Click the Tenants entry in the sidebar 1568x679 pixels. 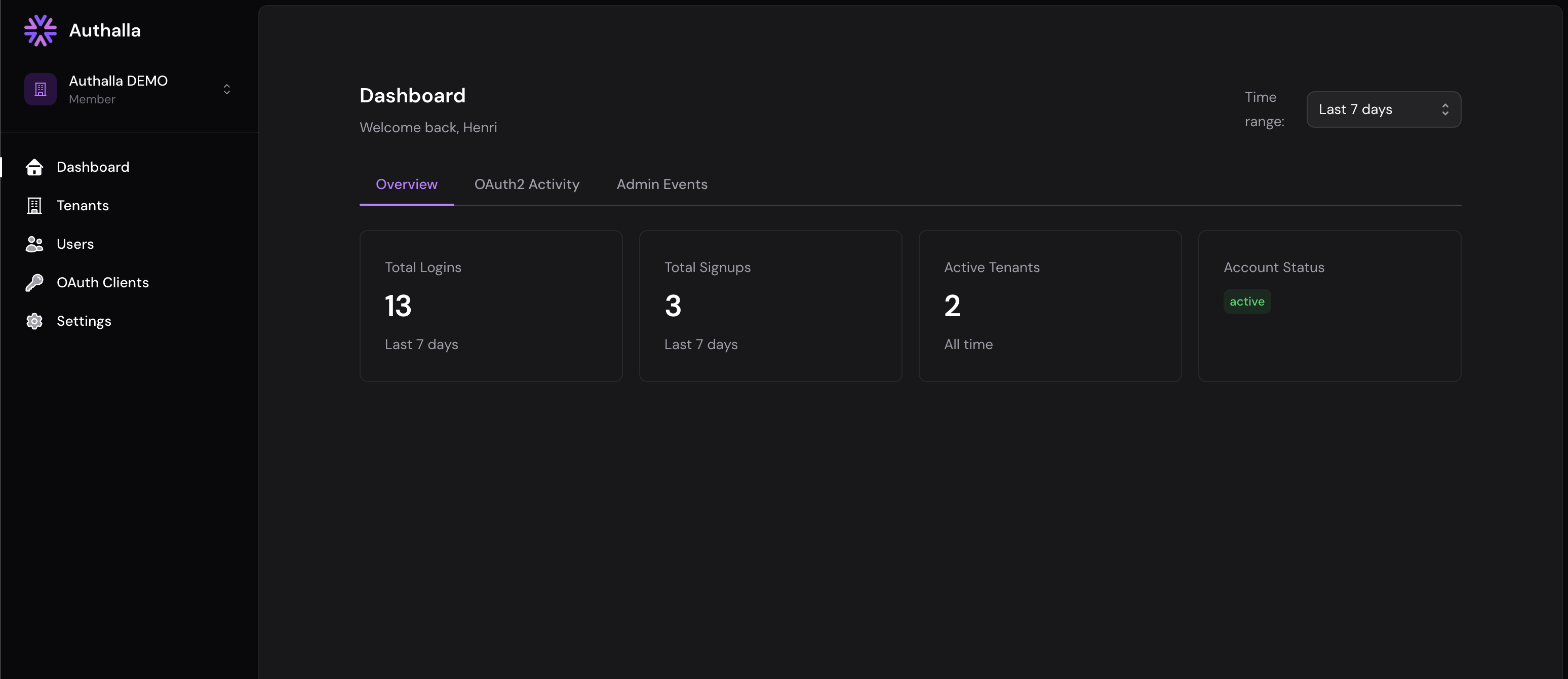click(x=84, y=206)
